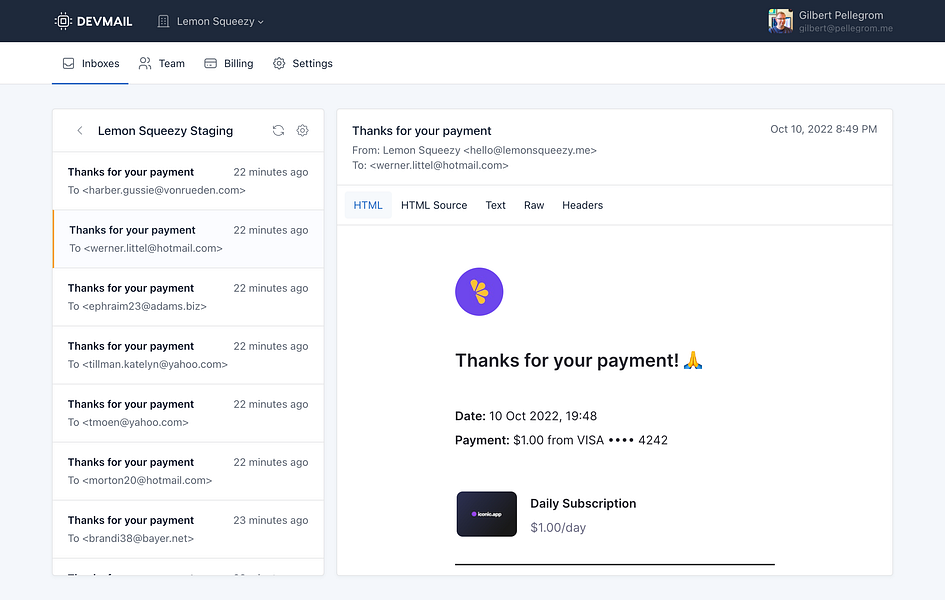Click the Lemon Squeezy logo in the email
The image size is (945, 600).
[x=479, y=291]
